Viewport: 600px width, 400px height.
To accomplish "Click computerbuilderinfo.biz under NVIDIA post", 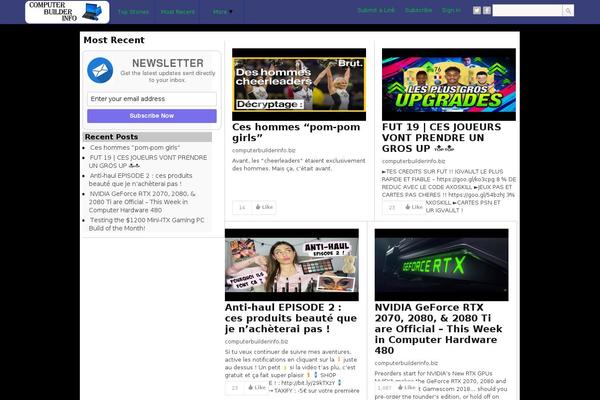I will click(x=406, y=363).
